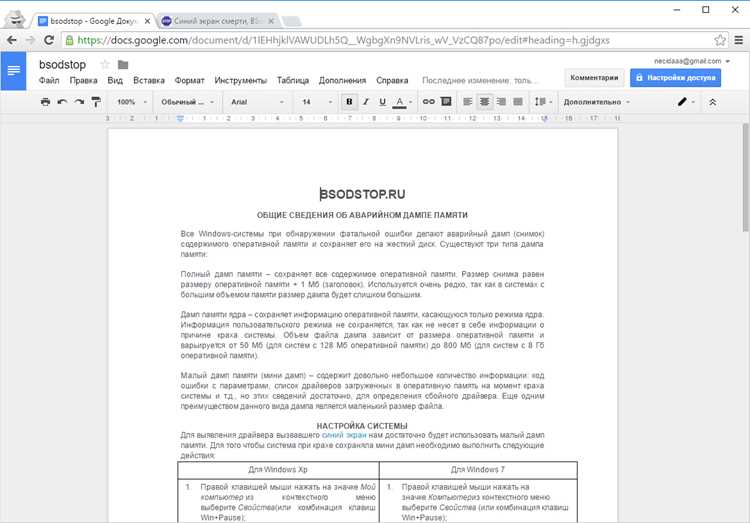The height and width of the screenshot is (523, 750).
Task: Click the left indent ruler marker
Action: pos(180,118)
